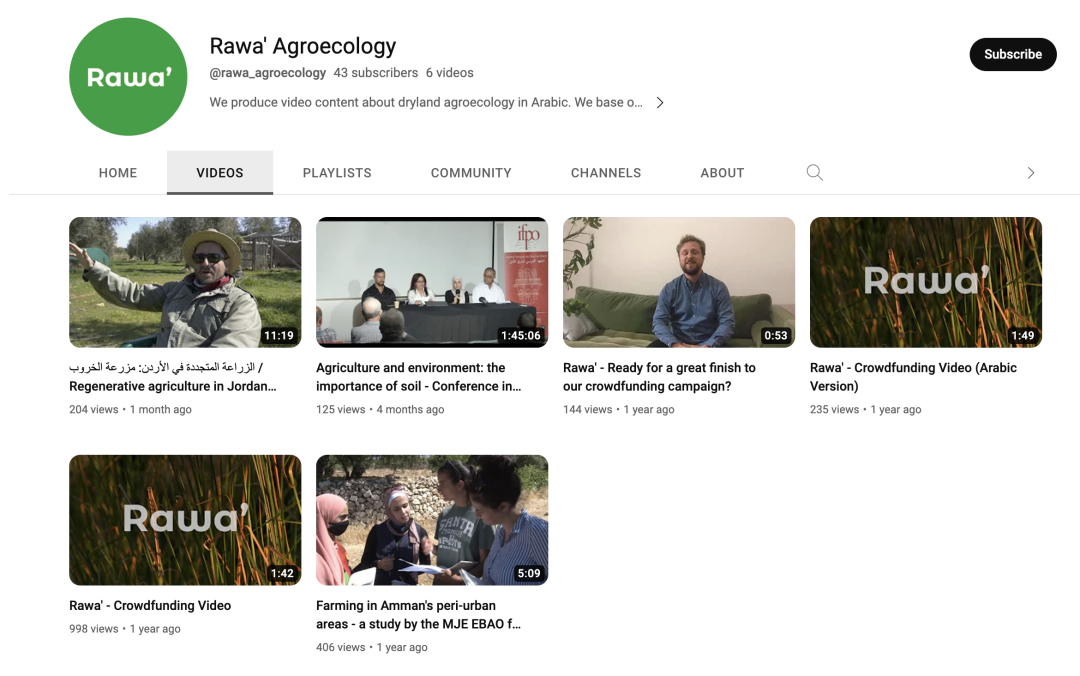
Task: Click the description 'We produce video content about dryland agroecology'
Action: click(x=426, y=103)
